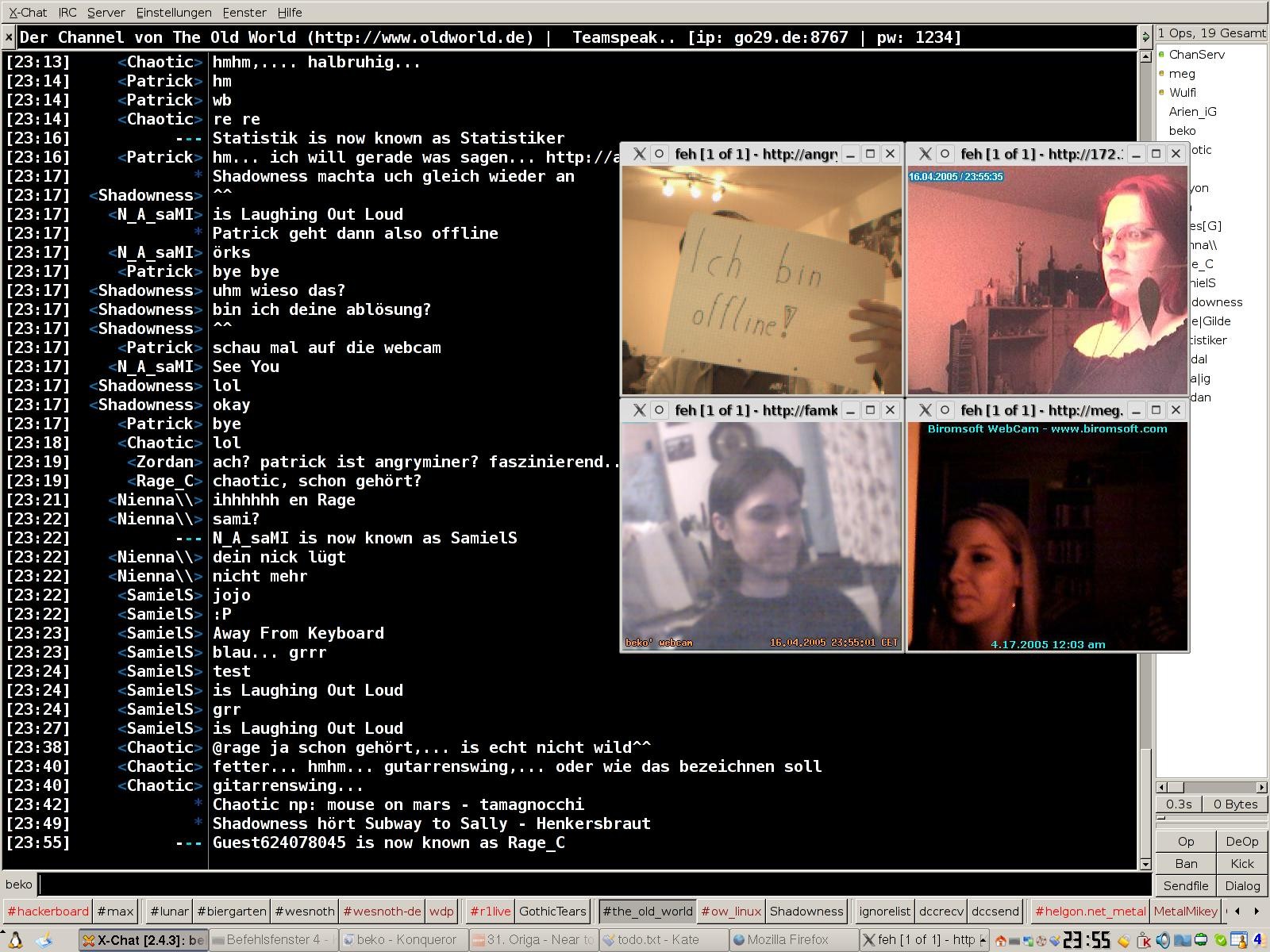This screenshot has width=1270, height=952.
Task: Switch to Shadowness query tab
Action: pyautogui.click(x=806, y=911)
